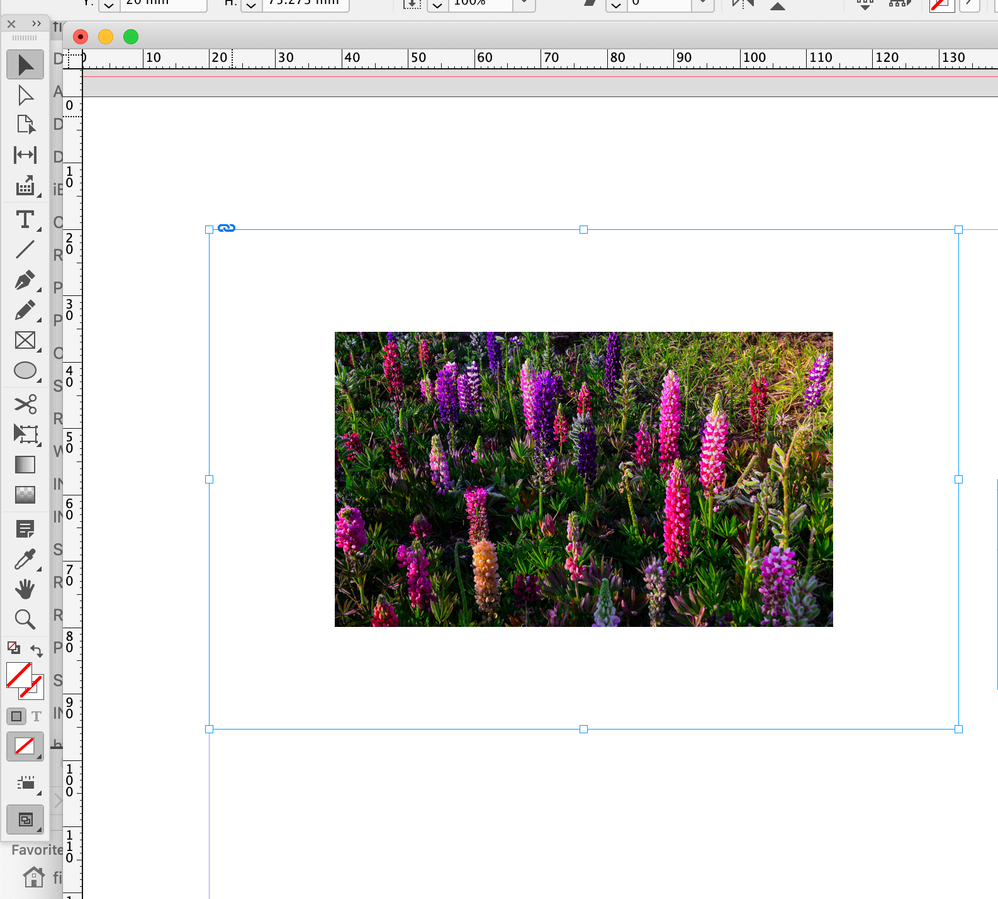Select the Line tool
This screenshot has width=998, height=899.
(25, 250)
